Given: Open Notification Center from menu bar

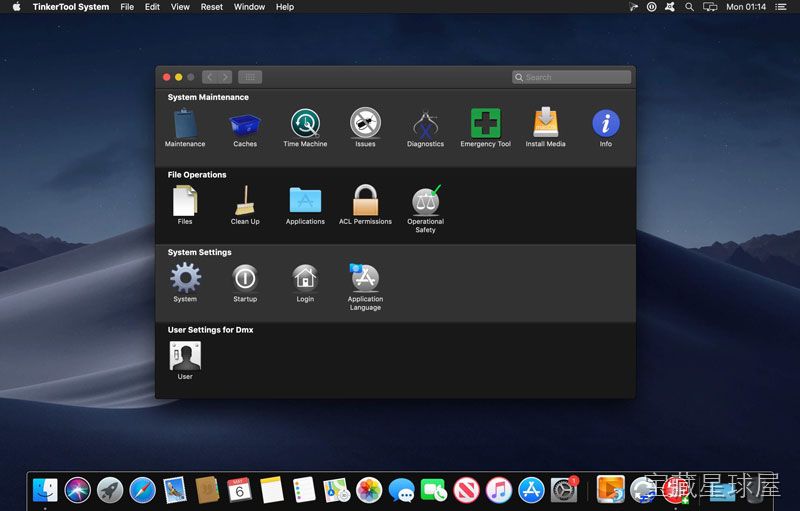Looking at the screenshot, I should coord(781,7).
